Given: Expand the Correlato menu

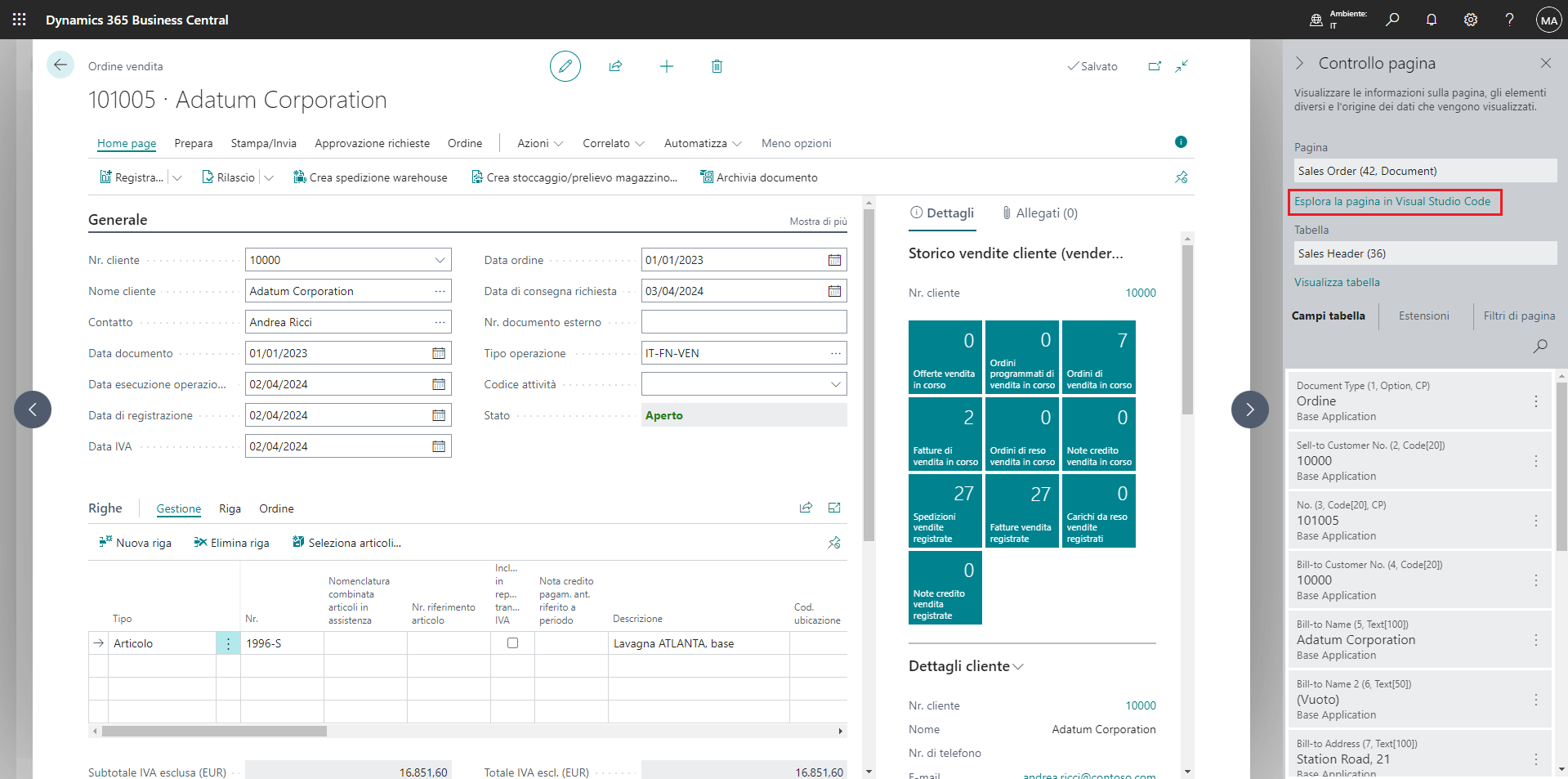Looking at the screenshot, I should coord(614,143).
